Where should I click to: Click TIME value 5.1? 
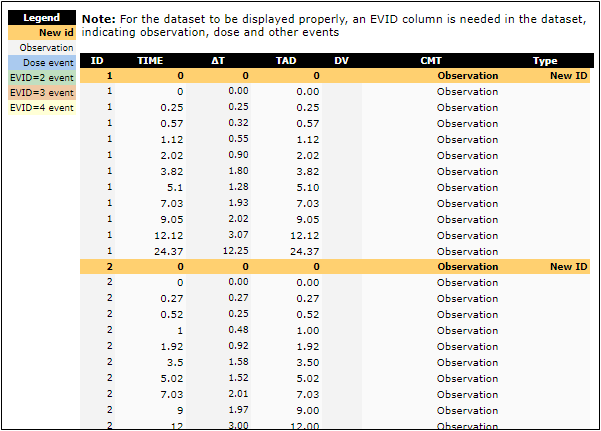(175, 188)
